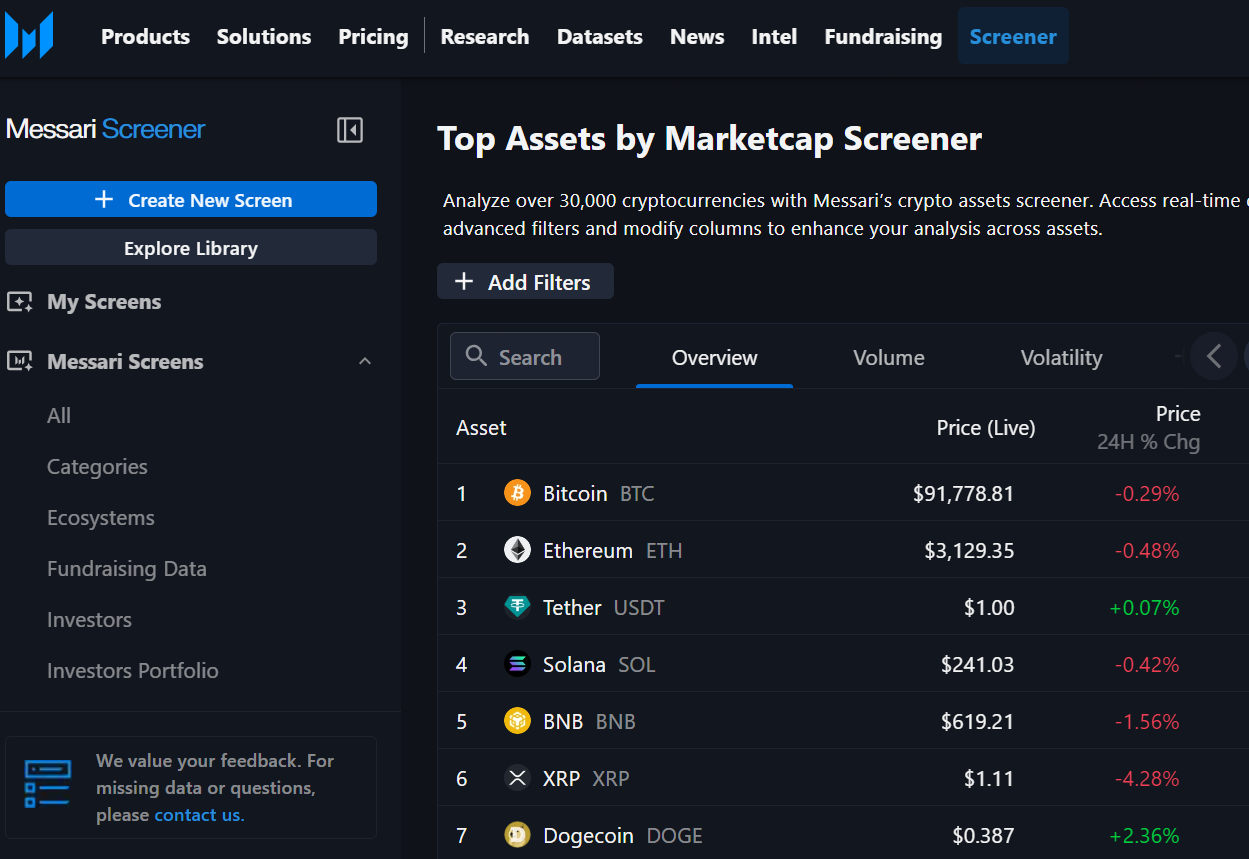Click the My Screens icon
The height and width of the screenshot is (859, 1249).
tap(19, 302)
